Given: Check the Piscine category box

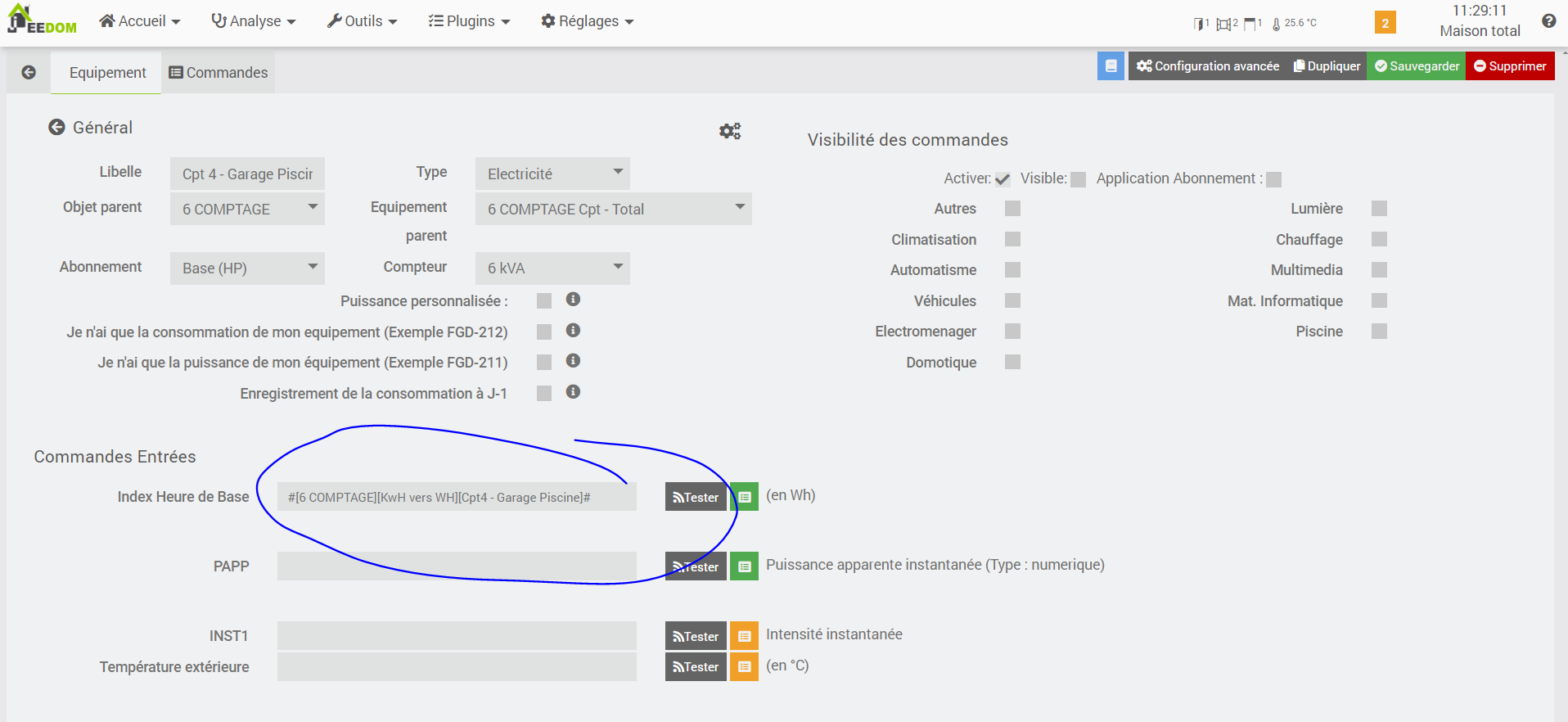Looking at the screenshot, I should point(1379,331).
